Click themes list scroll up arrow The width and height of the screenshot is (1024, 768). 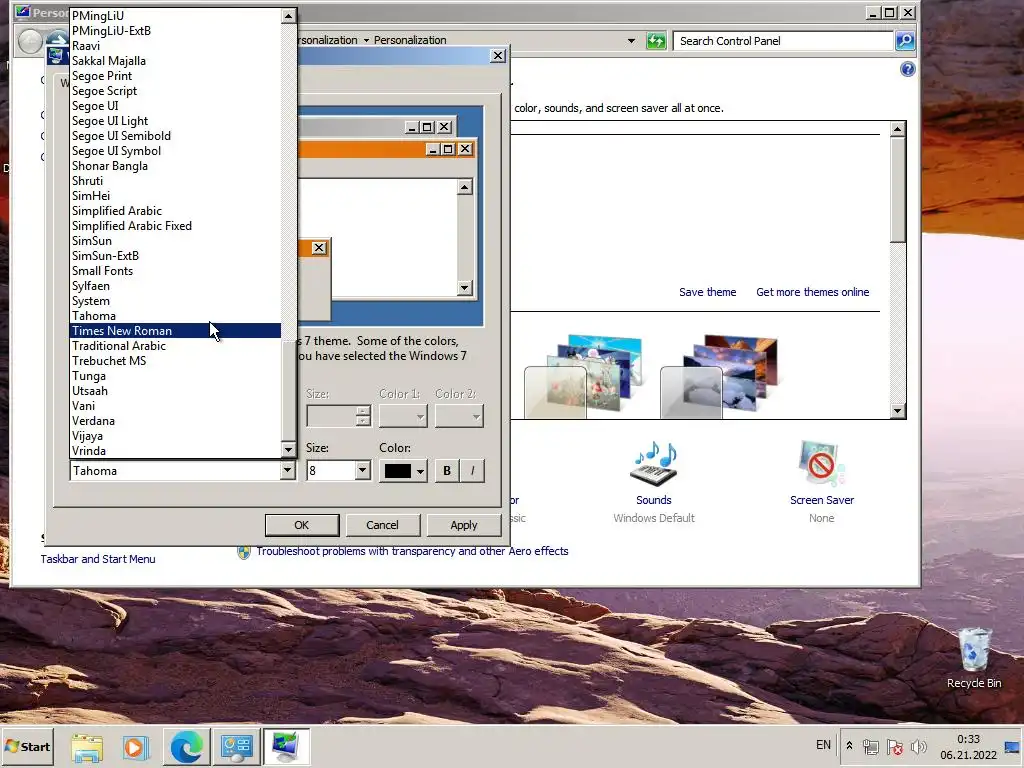tap(897, 129)
